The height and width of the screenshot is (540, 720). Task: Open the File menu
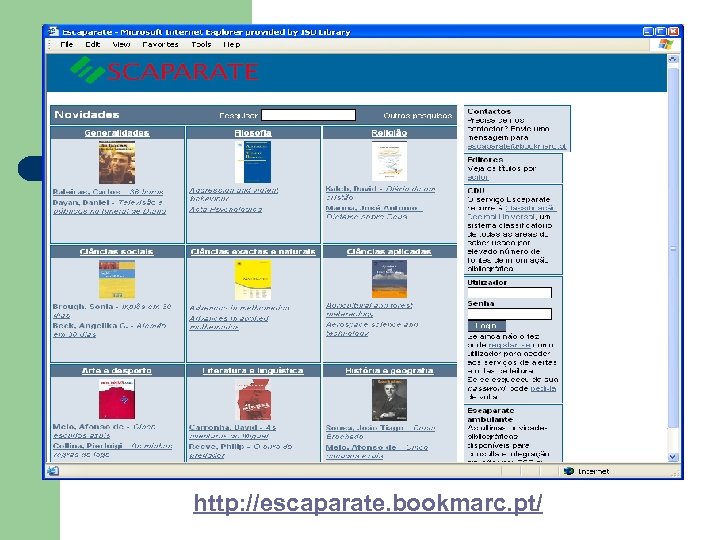[67, 45]
